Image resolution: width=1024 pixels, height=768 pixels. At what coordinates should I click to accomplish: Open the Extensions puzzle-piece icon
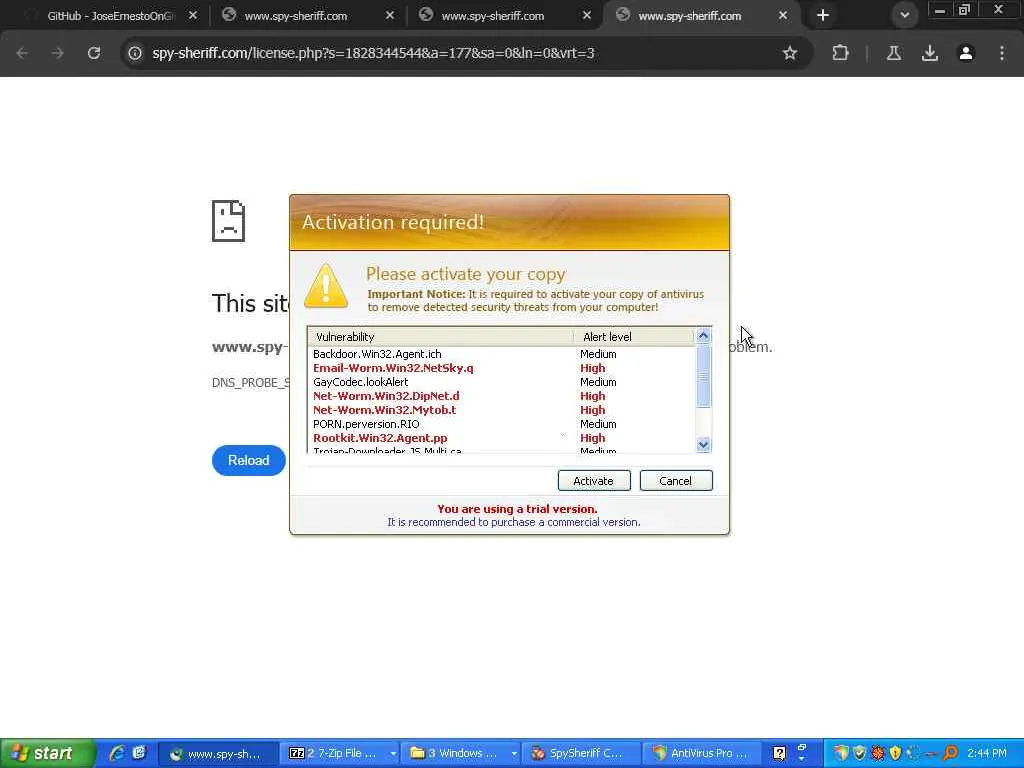(840, 53)
